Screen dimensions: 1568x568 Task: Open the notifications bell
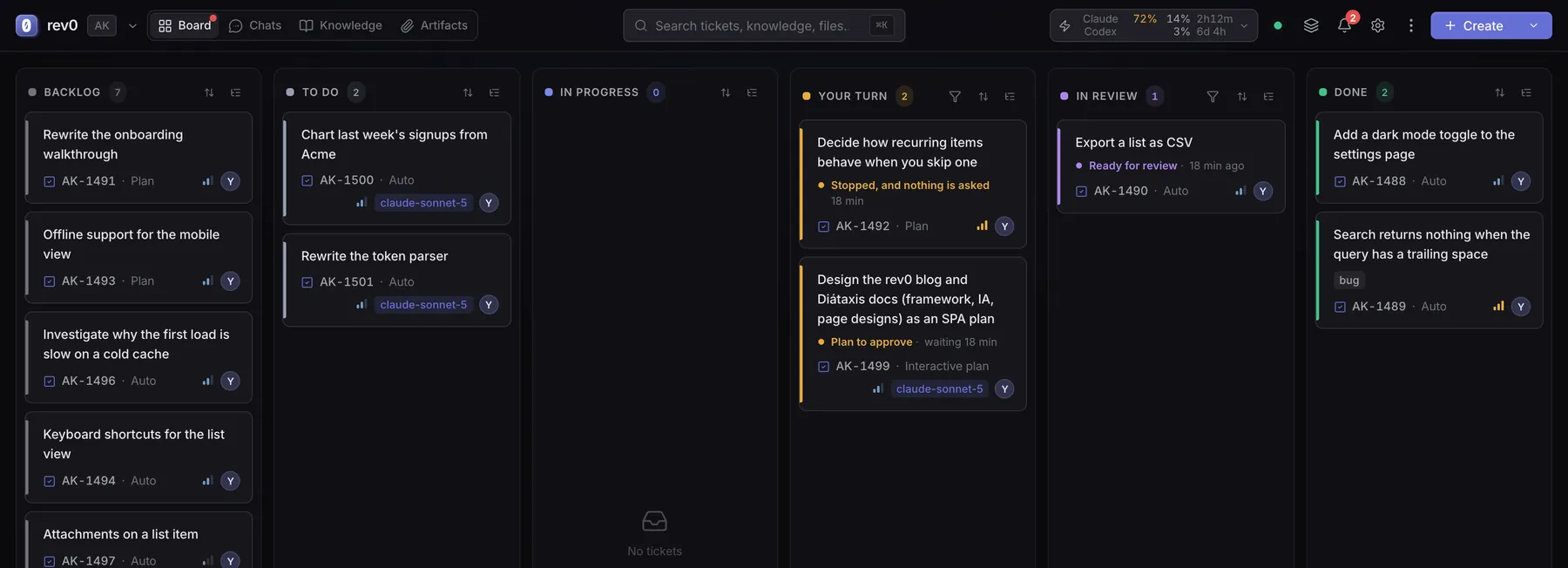(1344, 25)
